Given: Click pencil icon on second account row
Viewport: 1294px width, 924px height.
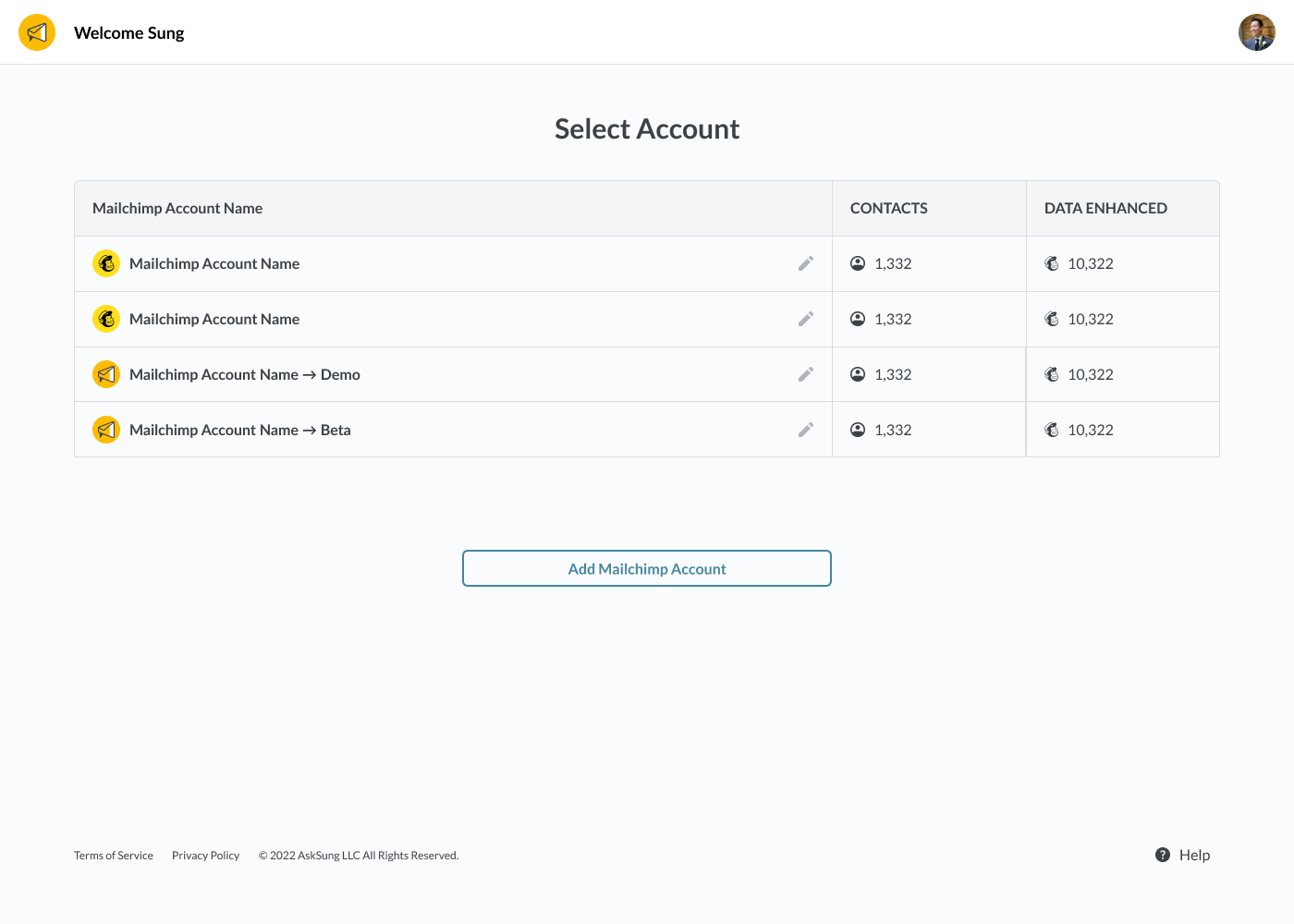Looking at the screenshot, I should tap(806, 319).
